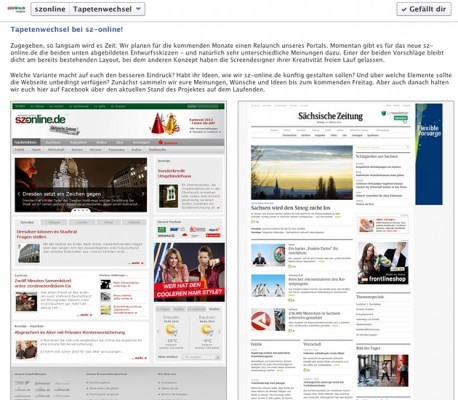This screenshot has width=458, height=400.
Task: Click green newsletter button near masthead
Action: coord(401,118)
